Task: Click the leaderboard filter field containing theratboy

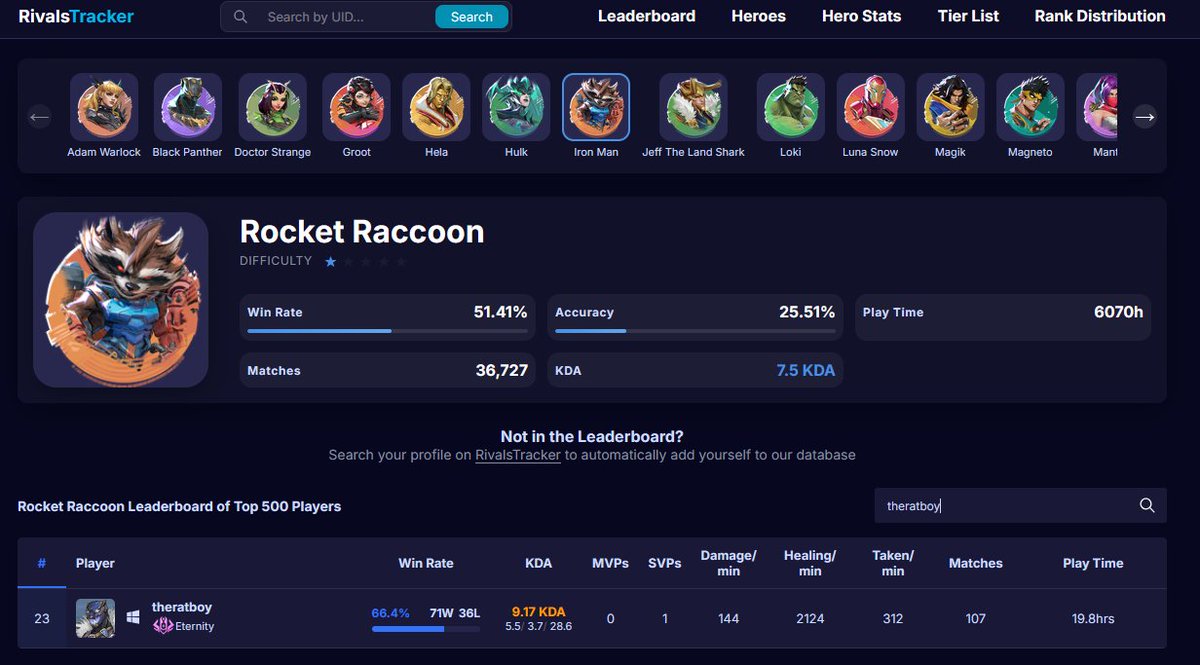Action: (1020, 505)
